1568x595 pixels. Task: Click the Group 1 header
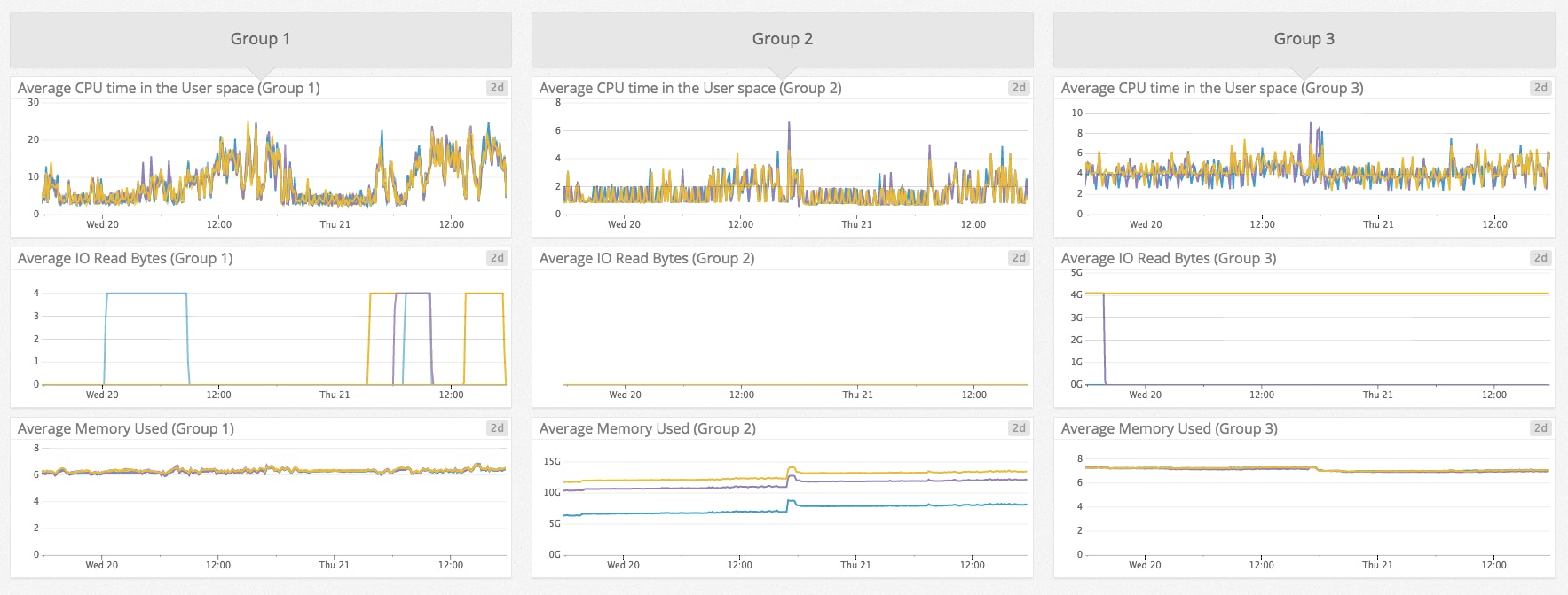click(x=260, y=39)
